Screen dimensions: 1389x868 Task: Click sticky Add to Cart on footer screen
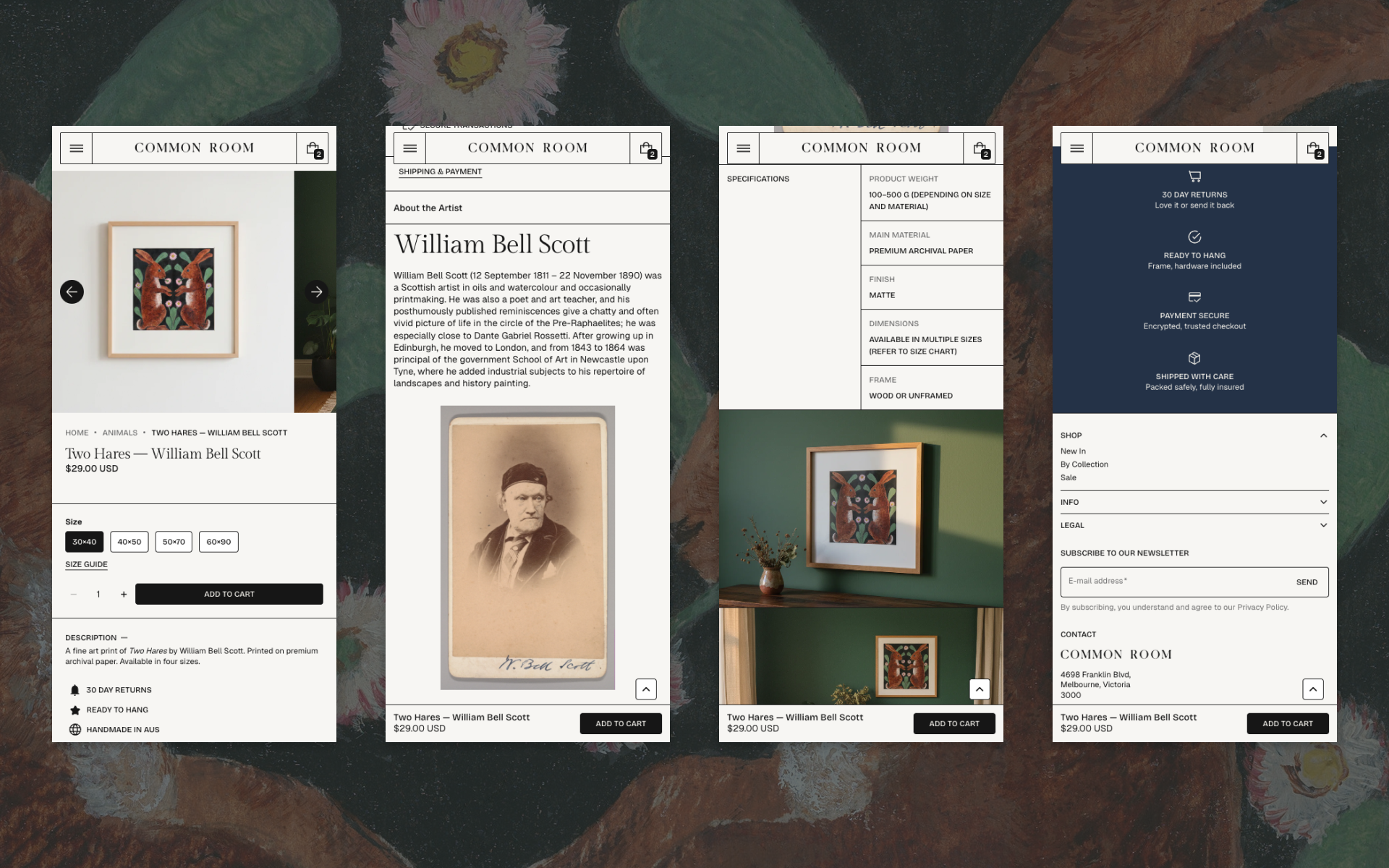click(x=1288, y=723)
